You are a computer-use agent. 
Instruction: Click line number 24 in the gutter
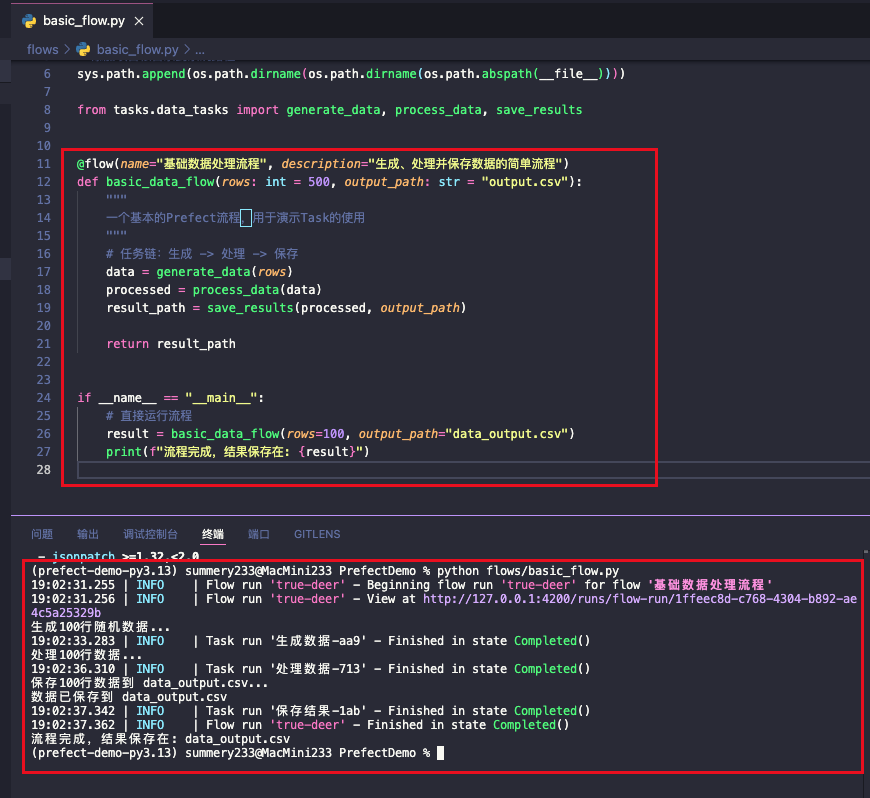pyautogui.click(x=43, y=398)
